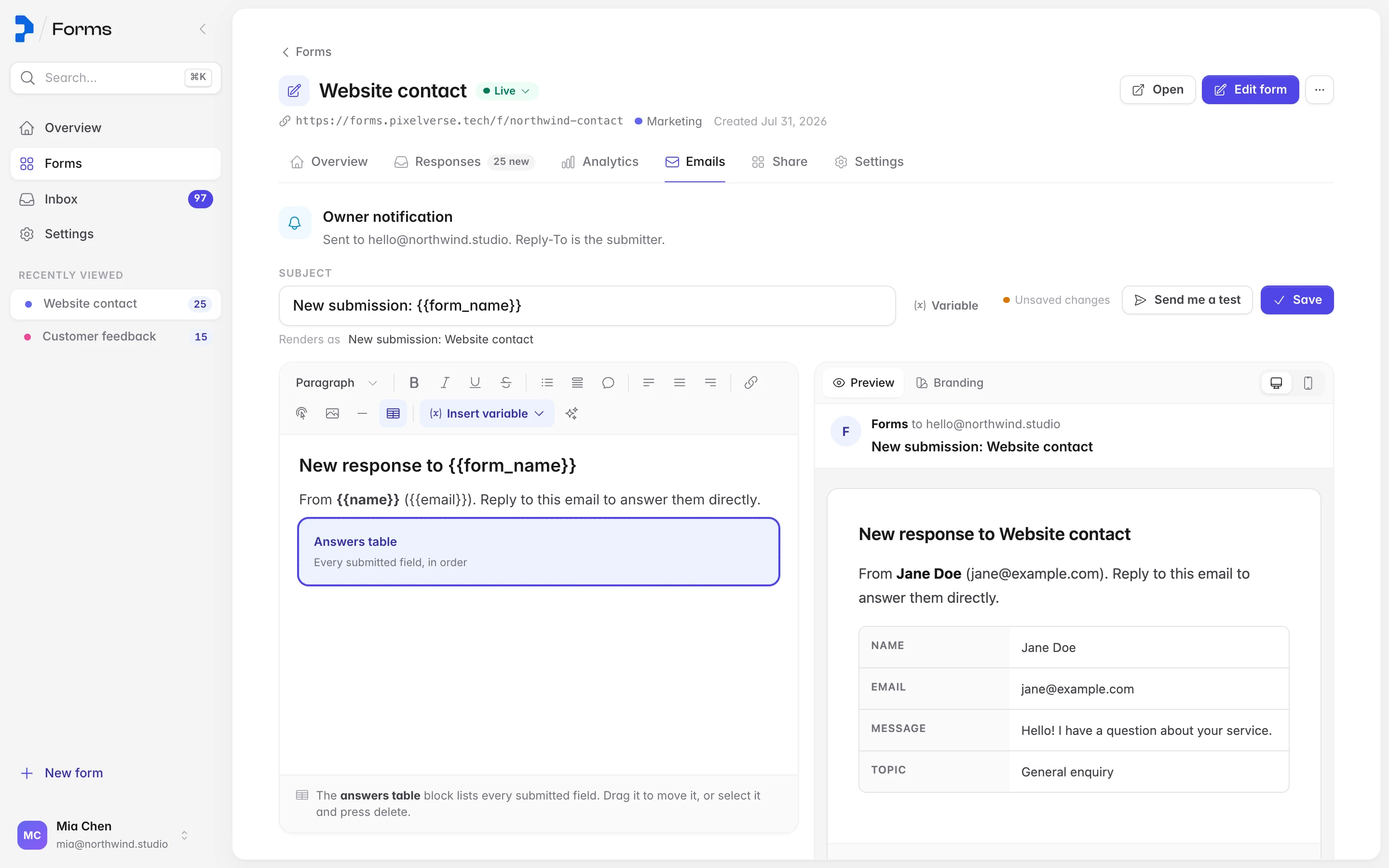Click the Edit form button
Screen dimensions: 1389x868
[1250, 90]
